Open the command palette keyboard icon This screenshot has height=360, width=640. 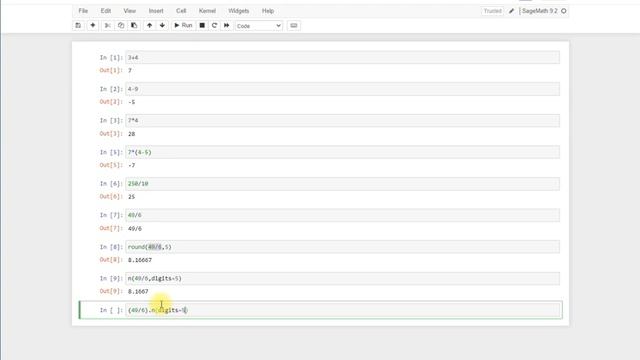[x=294, y=25]
